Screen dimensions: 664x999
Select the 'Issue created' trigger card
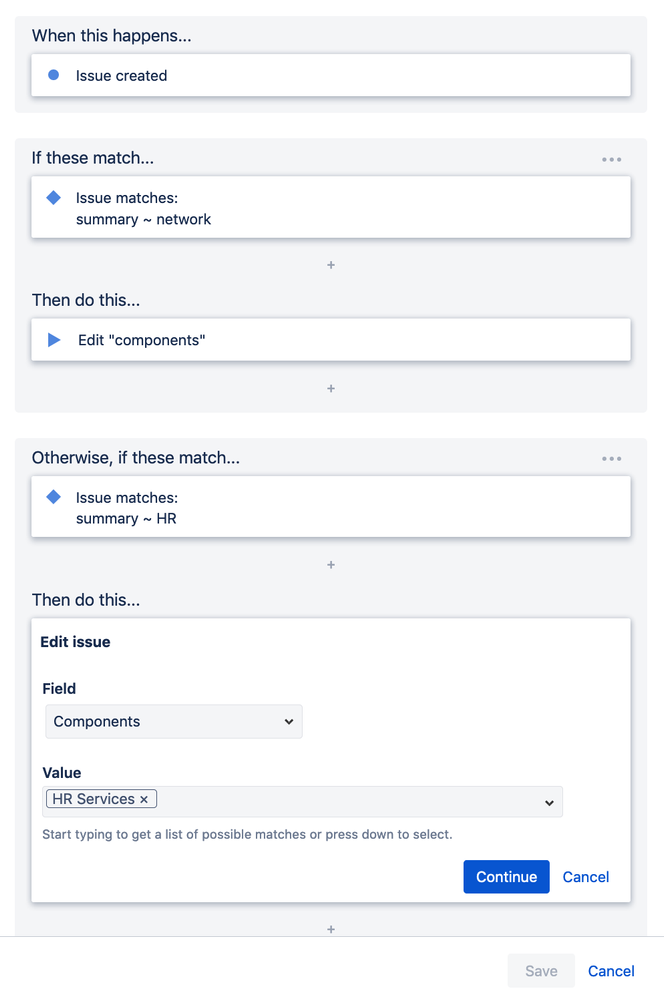tap(330, 74)
